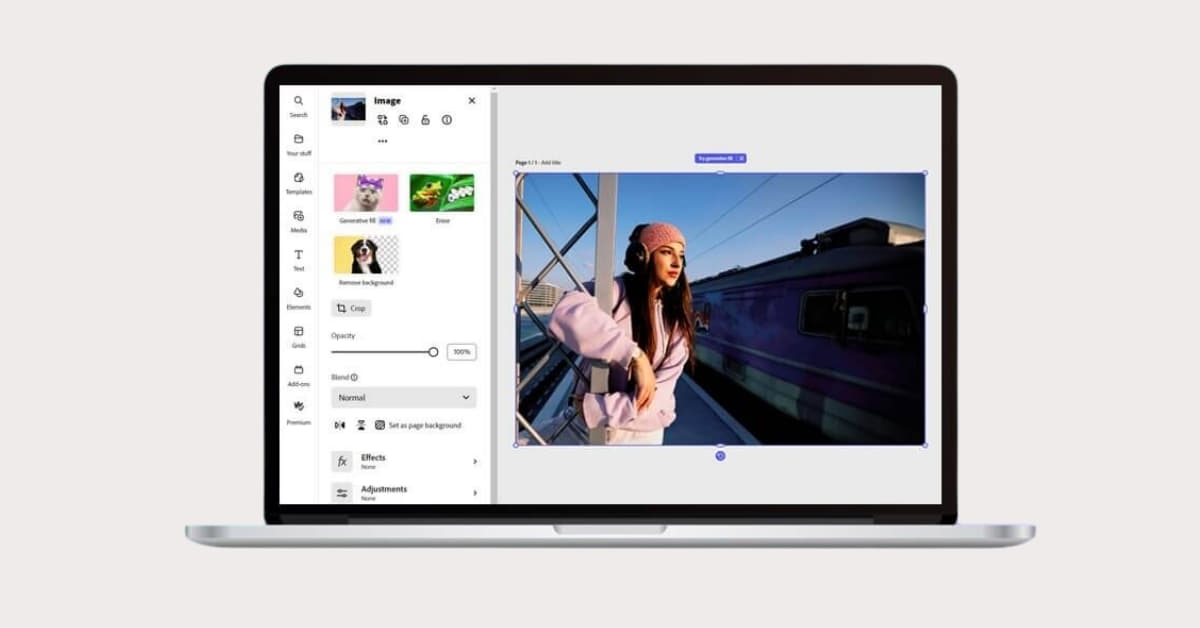The width and height of the screenshot is (1200, 628).
Task: Open the Add-ons panel
Action: pos(298,375)
